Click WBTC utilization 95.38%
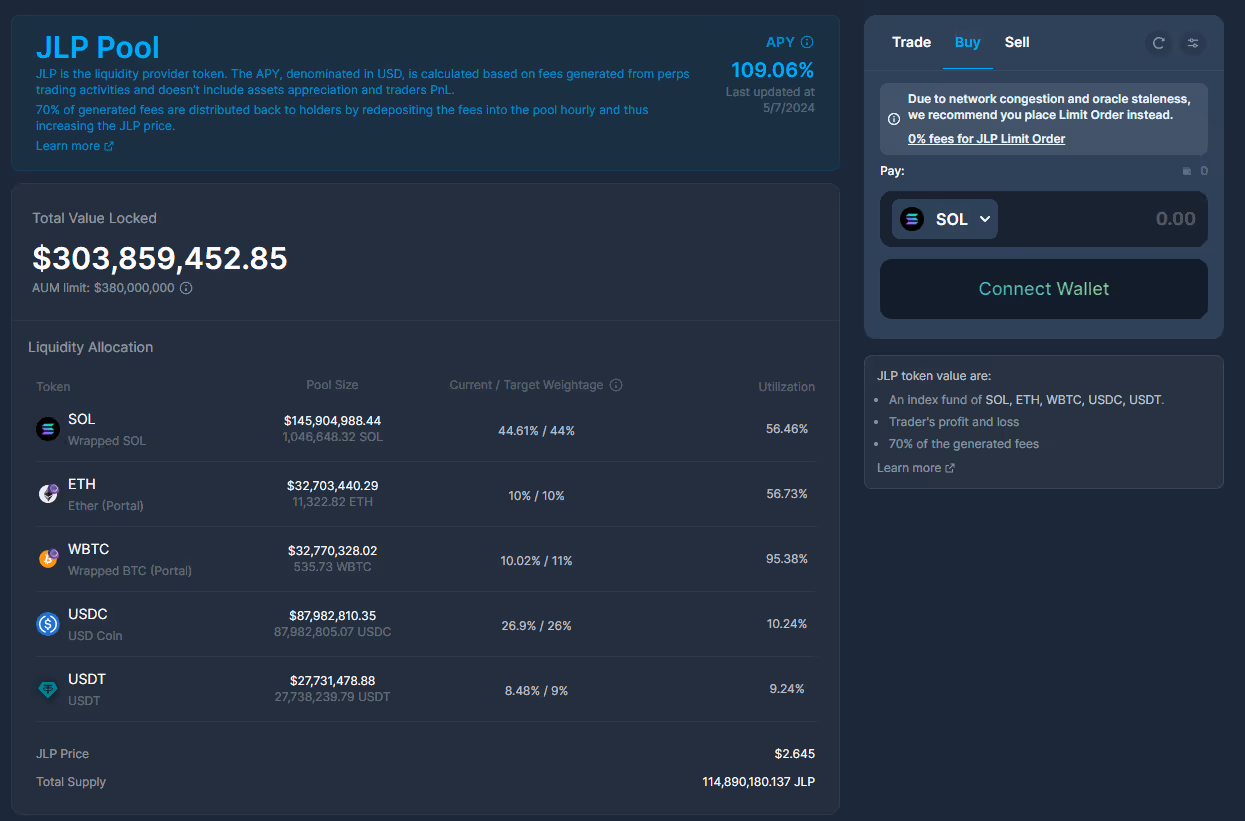1245x821 pixels. pos(787,559)
